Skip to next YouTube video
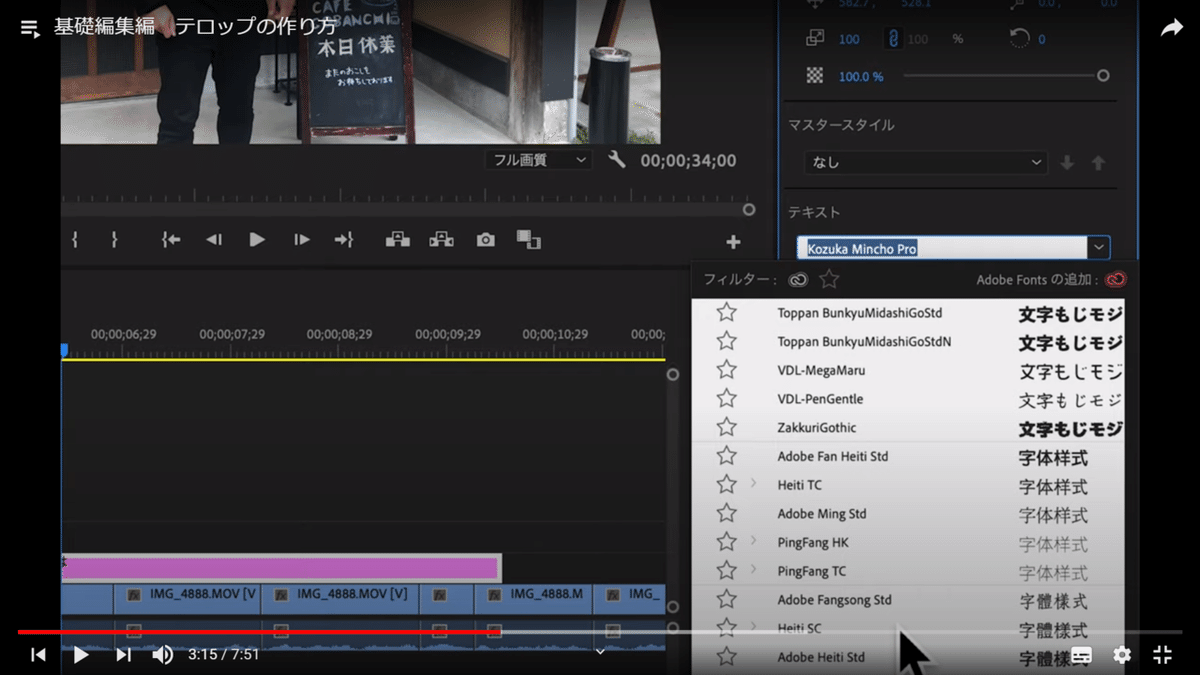The width and height of the screenshot is (1200, 675). tap(123, 655)
